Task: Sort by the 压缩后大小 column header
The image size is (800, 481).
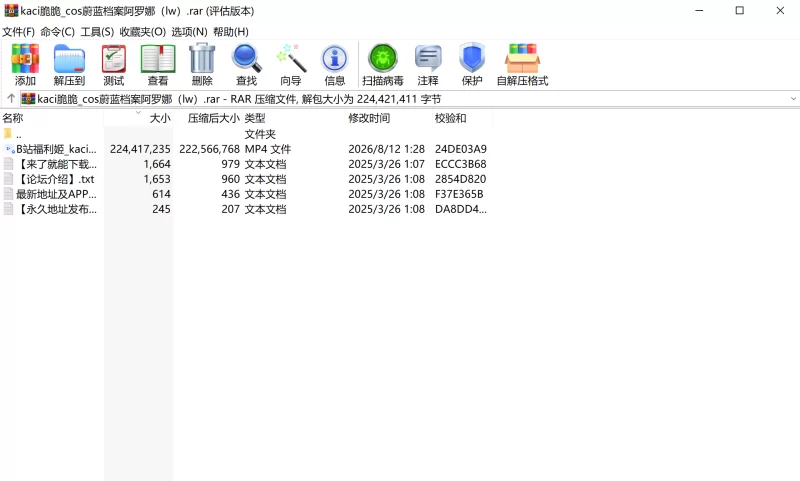Action: click(208, 118)
